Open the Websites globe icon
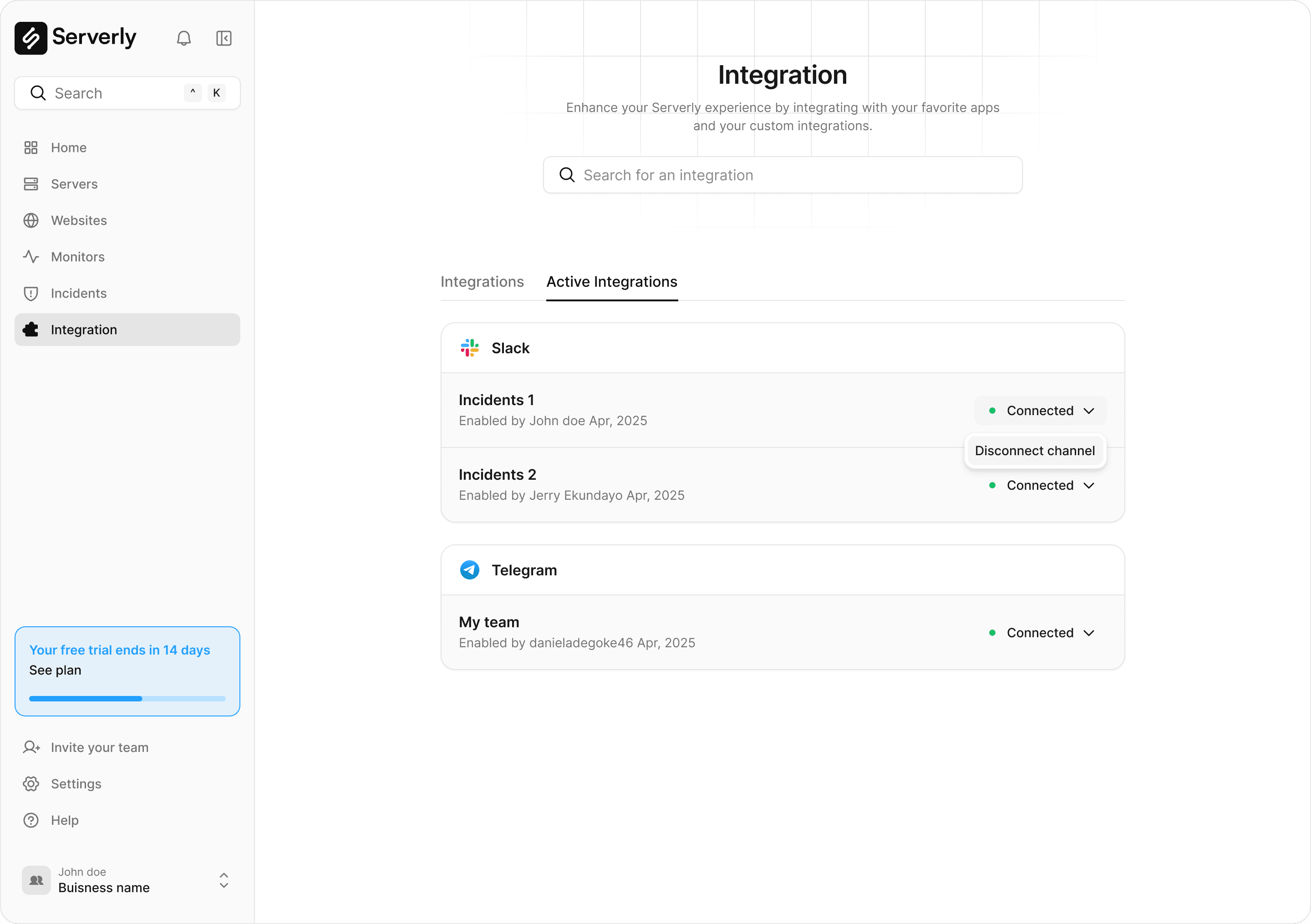Viewport: 1311px width, 924px height. coord(31,220)
